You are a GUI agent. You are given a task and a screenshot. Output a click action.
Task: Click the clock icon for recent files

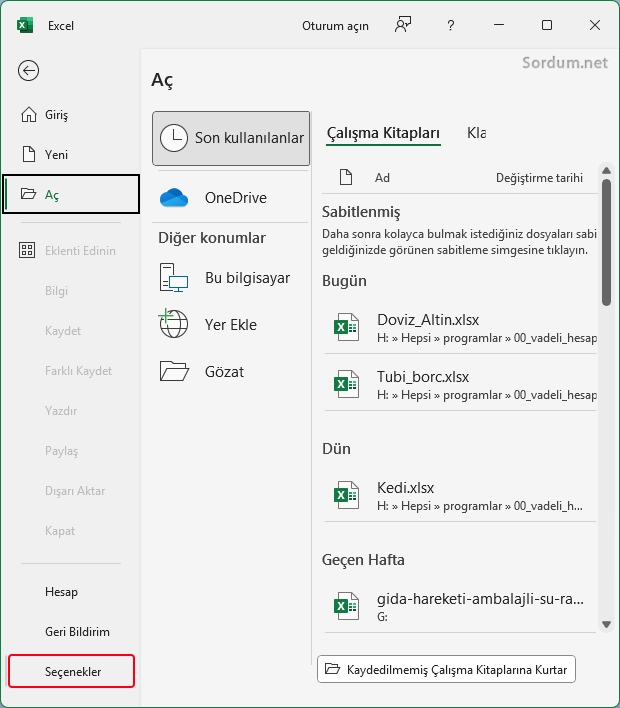point(174,138)
